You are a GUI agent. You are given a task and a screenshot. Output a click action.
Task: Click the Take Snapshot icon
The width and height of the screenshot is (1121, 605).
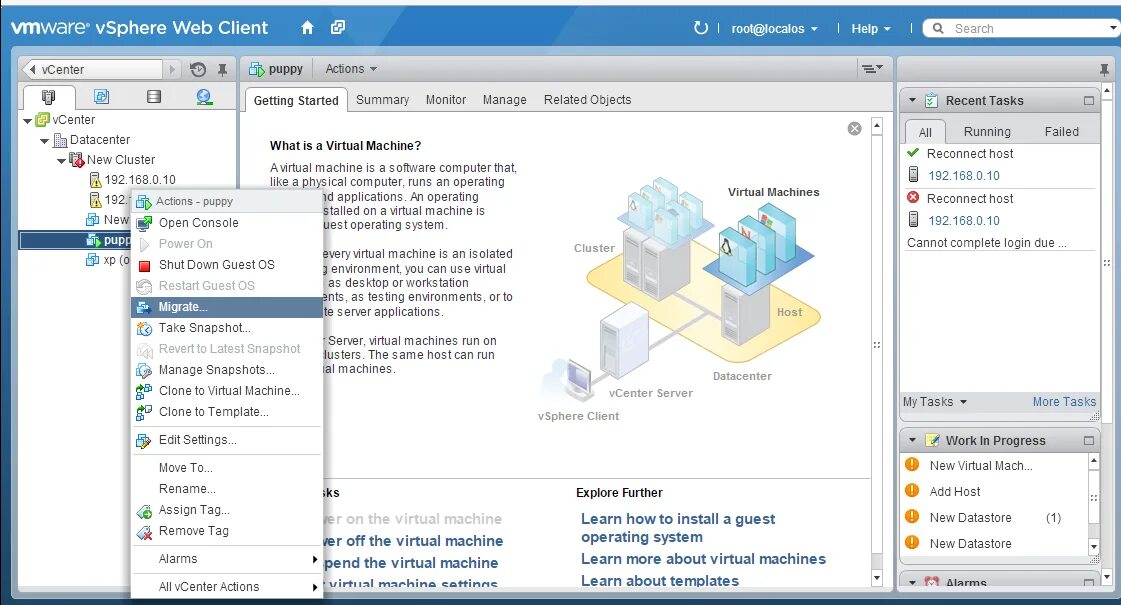pos(144,328)
